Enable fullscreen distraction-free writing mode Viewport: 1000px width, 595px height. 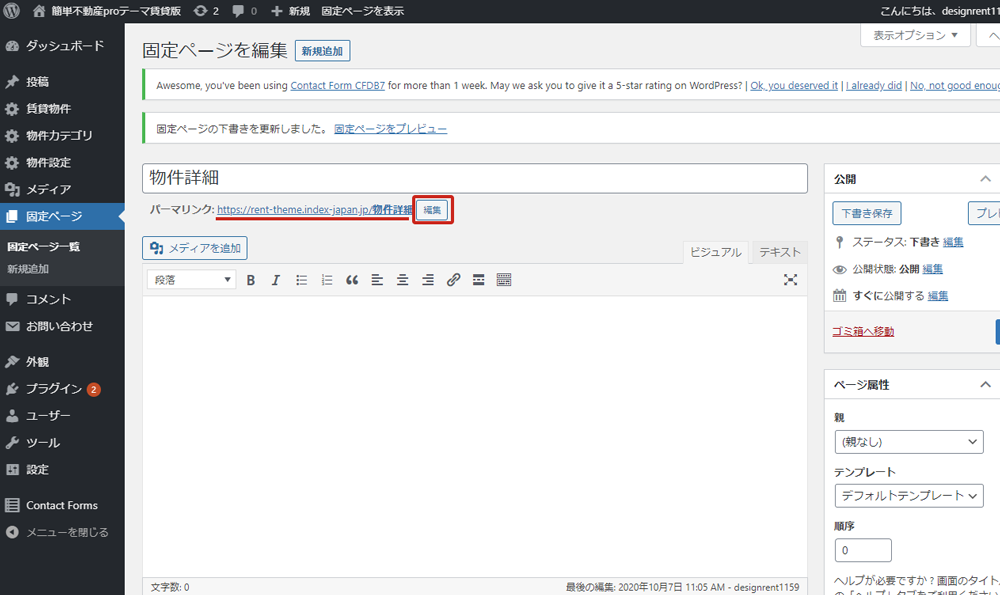pyautogui.click(x=790, y=280)
